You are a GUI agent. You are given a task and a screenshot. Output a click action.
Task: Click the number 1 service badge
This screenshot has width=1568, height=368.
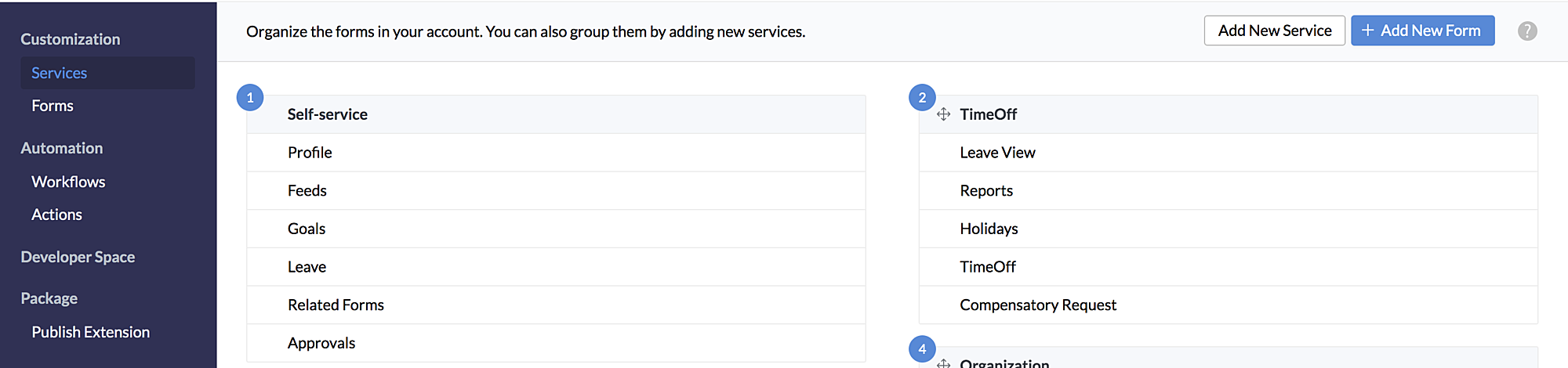point(250,98)
